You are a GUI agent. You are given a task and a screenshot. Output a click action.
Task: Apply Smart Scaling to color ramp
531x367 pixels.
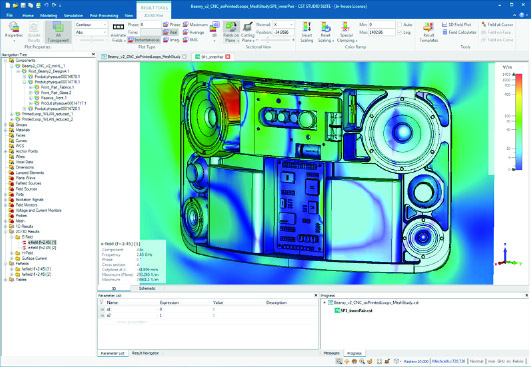(307, 32)
